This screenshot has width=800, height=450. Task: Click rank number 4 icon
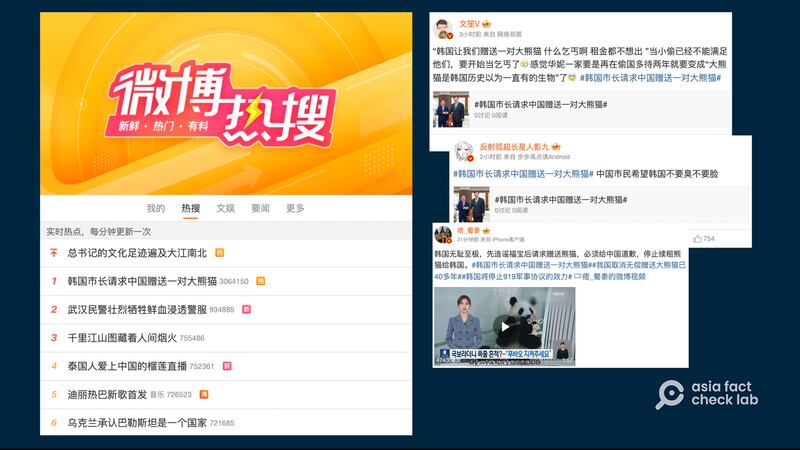pyautogui.click(x=54, y=366)
